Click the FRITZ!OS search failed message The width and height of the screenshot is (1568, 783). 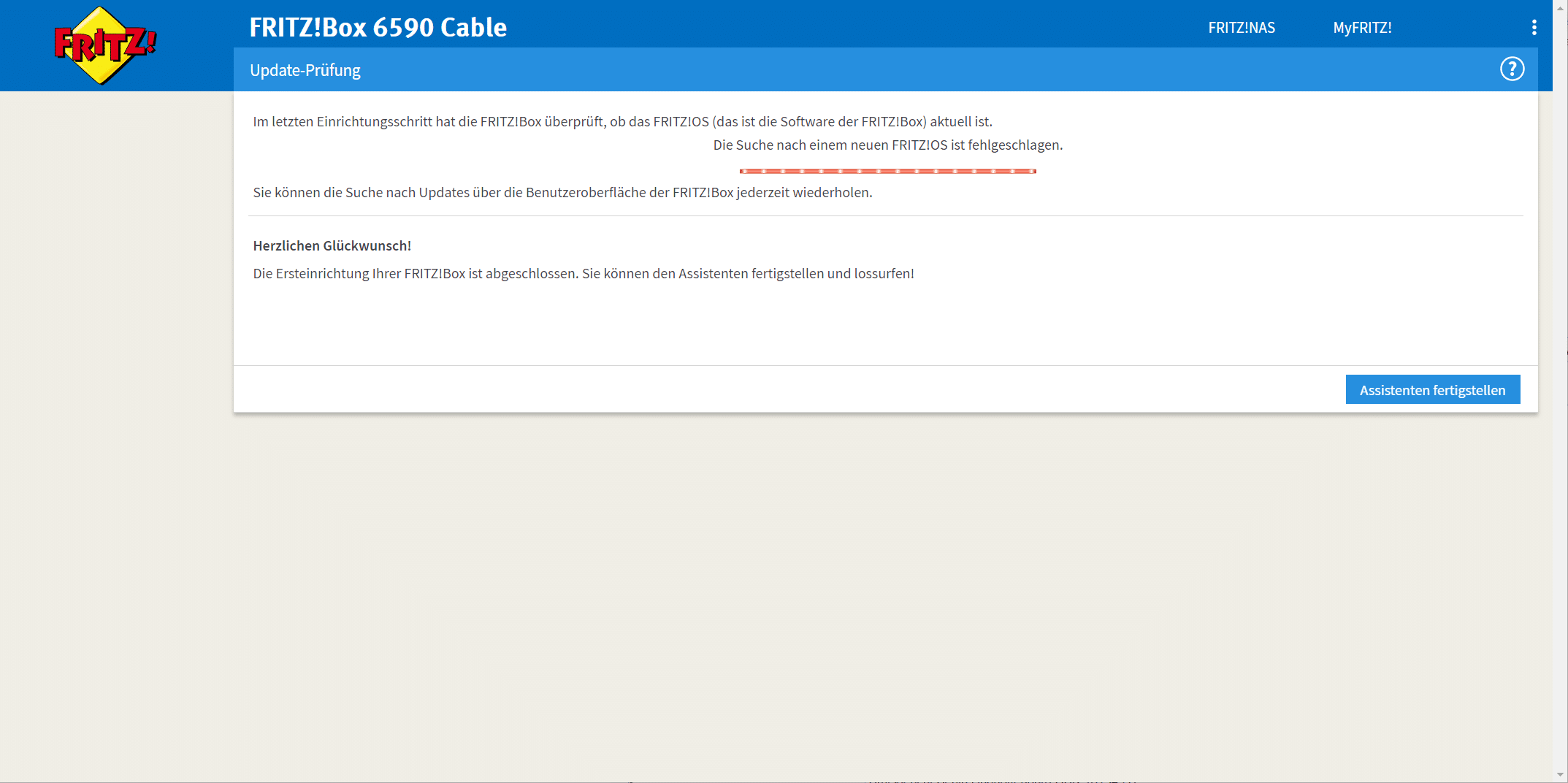coord(887,145)
